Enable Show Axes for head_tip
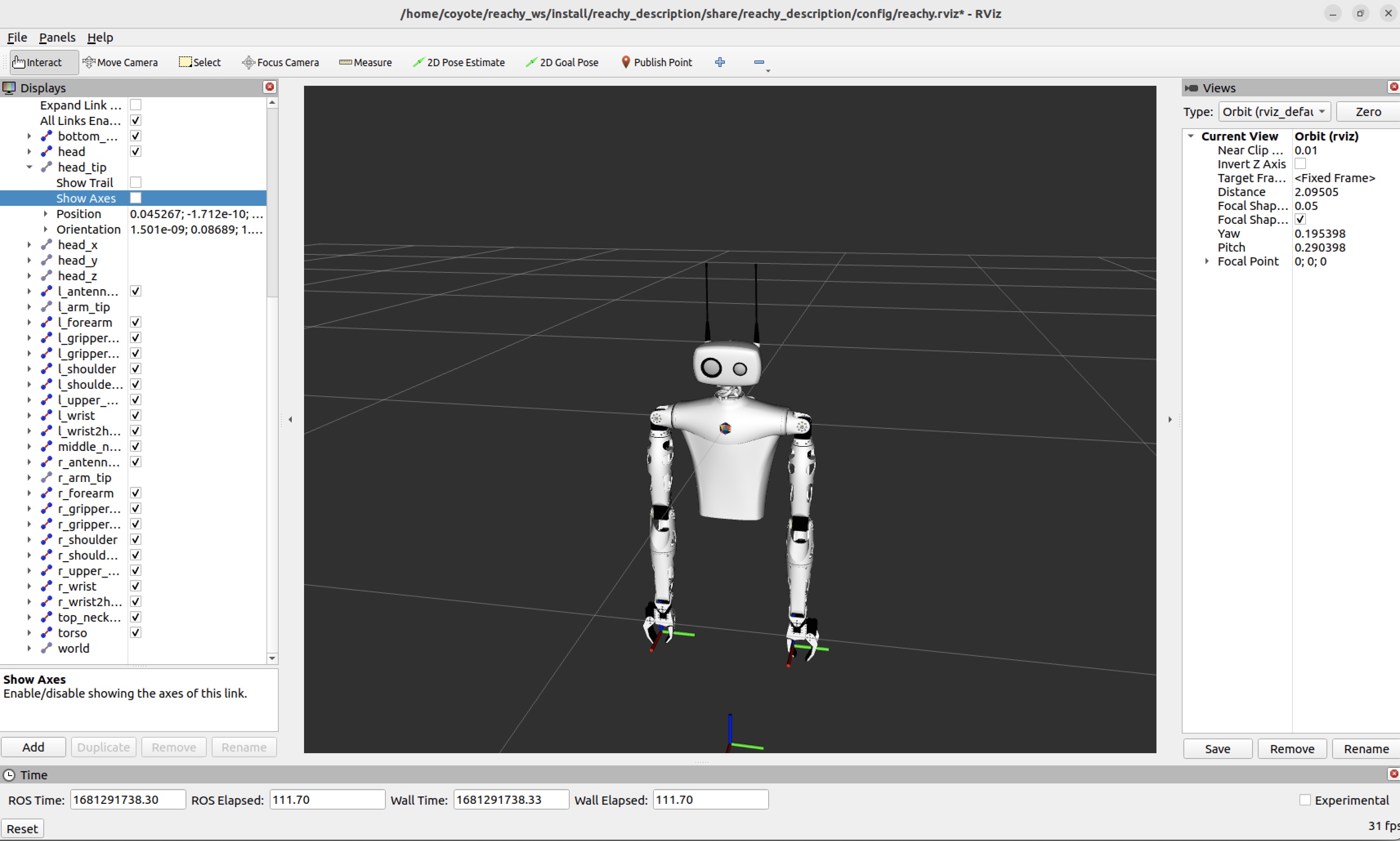 click(136, 198)
